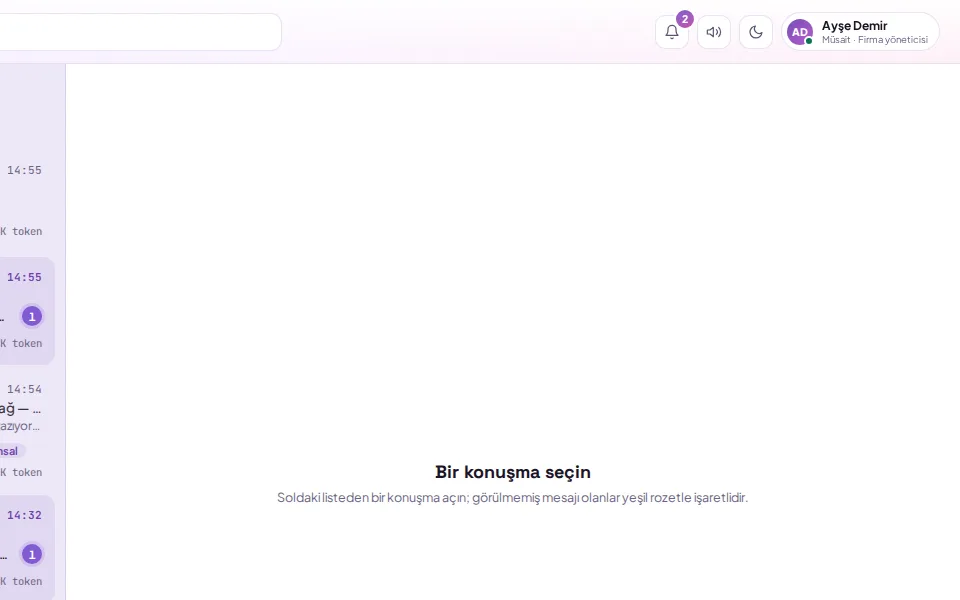Click the 'Bir konuşma seçin' heading
960x600 pixels.
pyautogui.click(x=513, y=472)
